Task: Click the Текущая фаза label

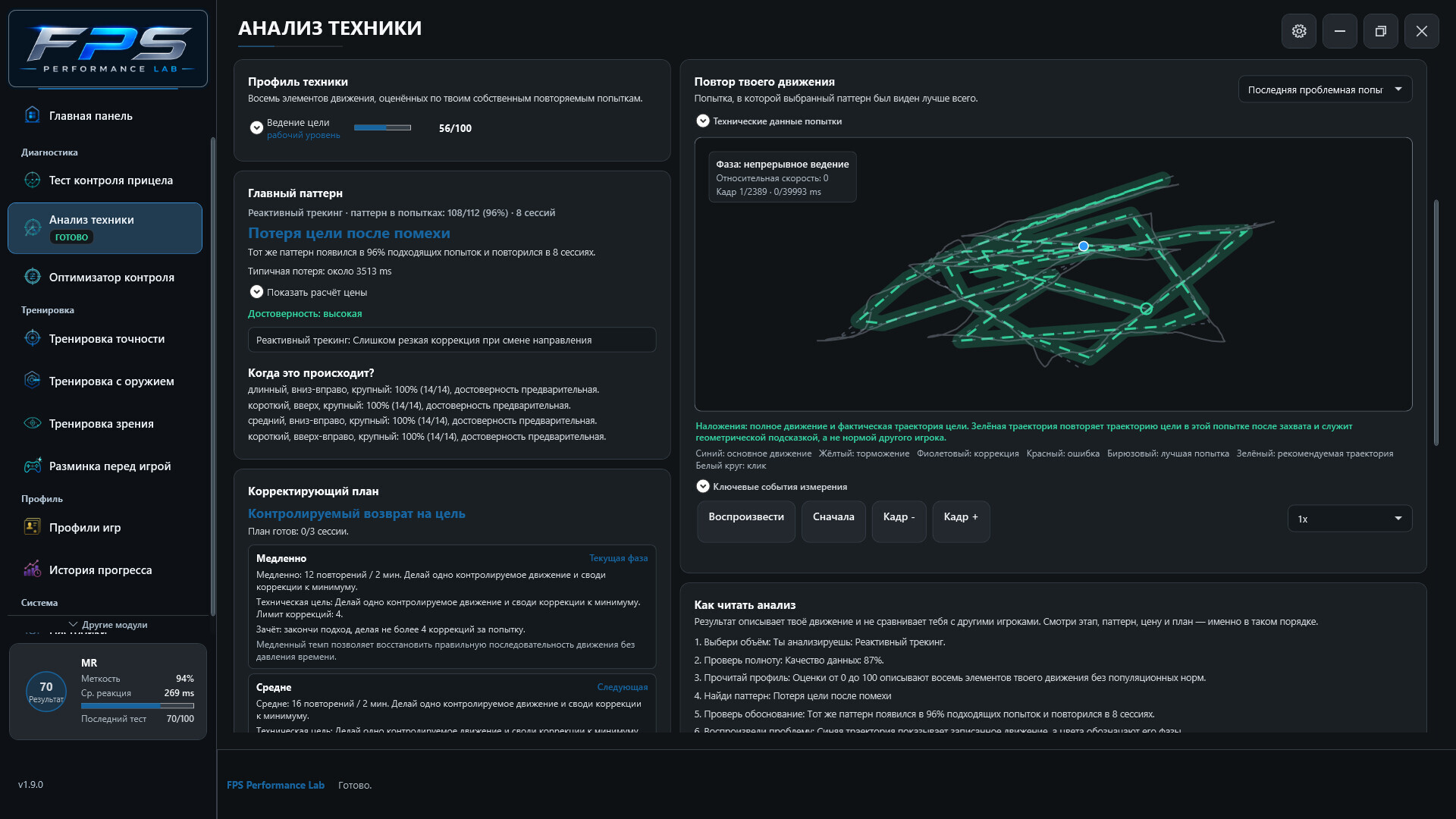Action: pos(619,558)
